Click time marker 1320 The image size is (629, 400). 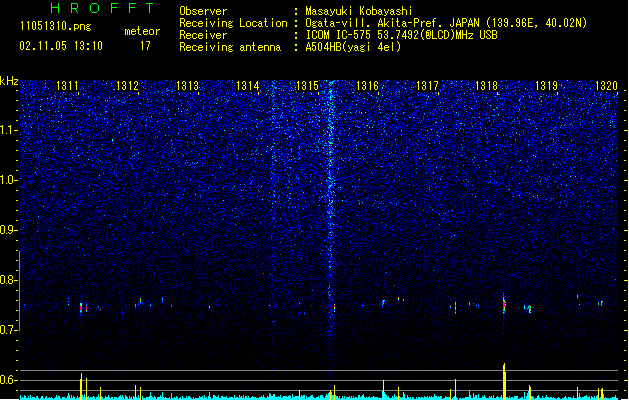click(x=606, y=86)
